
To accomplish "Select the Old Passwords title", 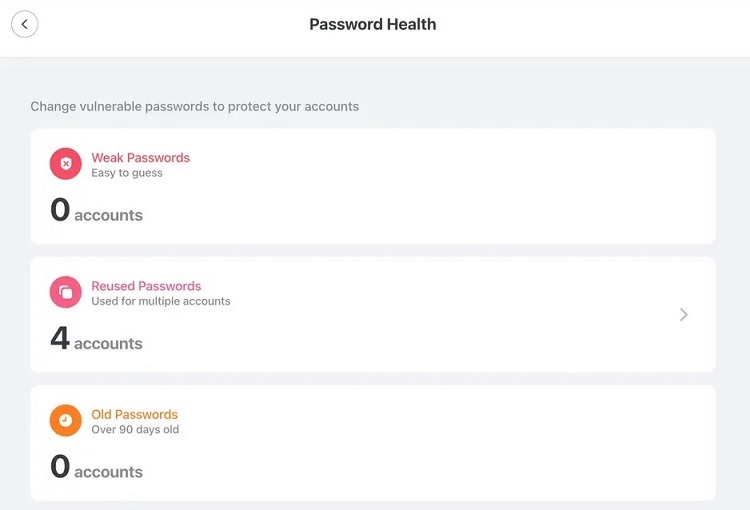I will (x=134, y=414).
